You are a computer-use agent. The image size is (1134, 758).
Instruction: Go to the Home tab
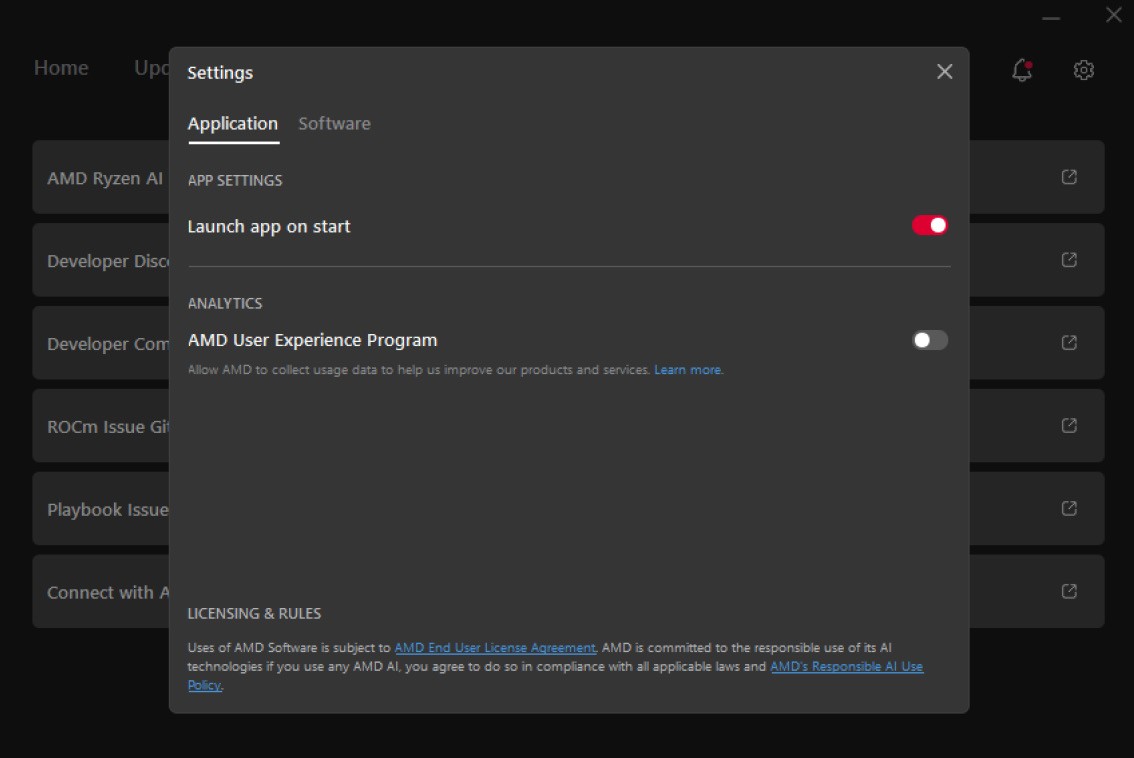click(x=61, y=68)
